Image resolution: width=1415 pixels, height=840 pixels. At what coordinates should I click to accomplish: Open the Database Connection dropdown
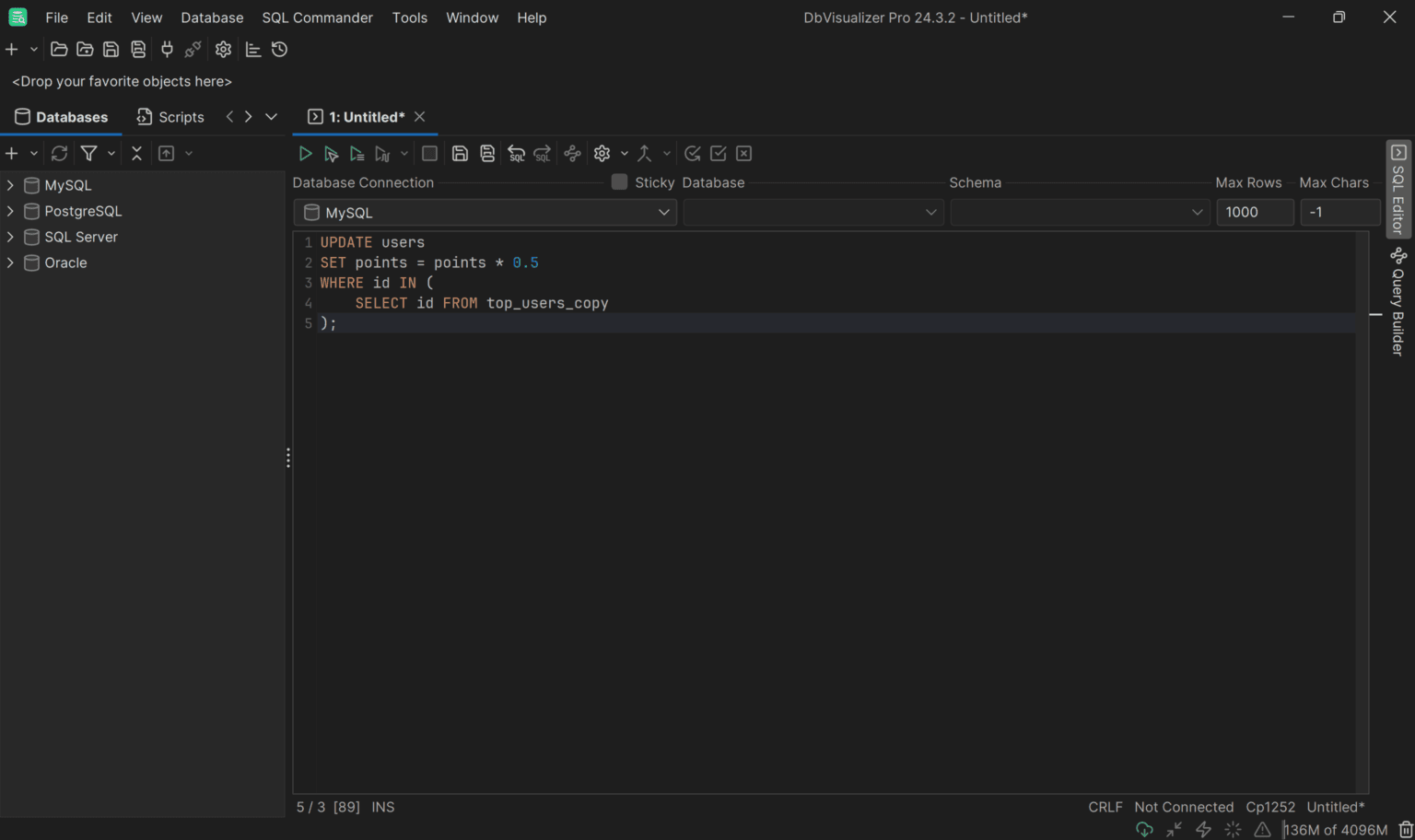pyautogui.click(x=485, y=212)
